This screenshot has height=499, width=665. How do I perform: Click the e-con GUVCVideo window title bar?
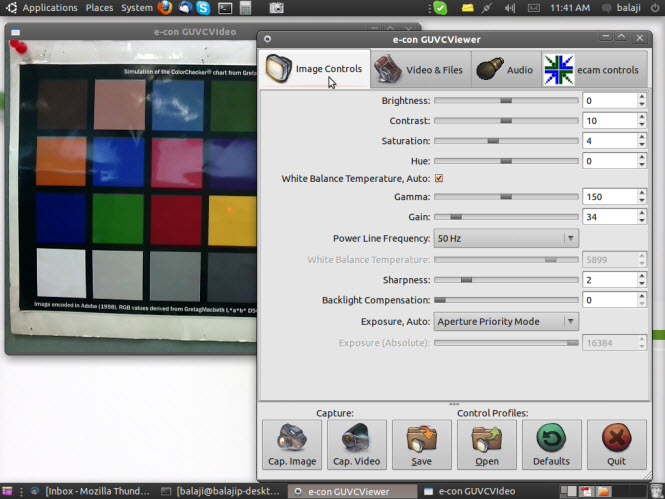(x=195, y=31)
